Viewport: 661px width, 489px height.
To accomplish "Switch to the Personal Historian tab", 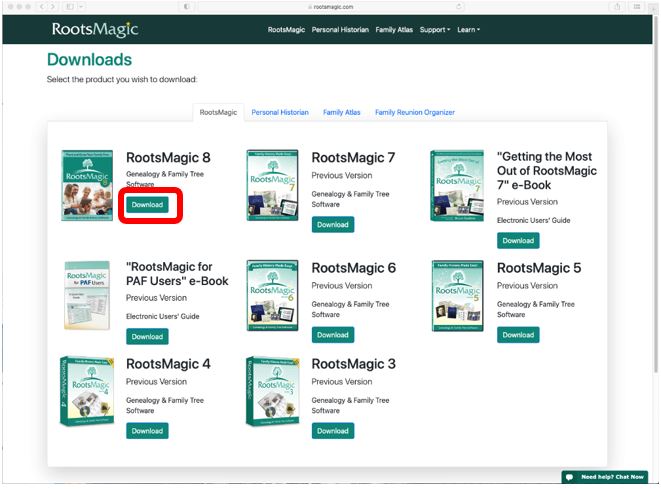I will 280,113.
